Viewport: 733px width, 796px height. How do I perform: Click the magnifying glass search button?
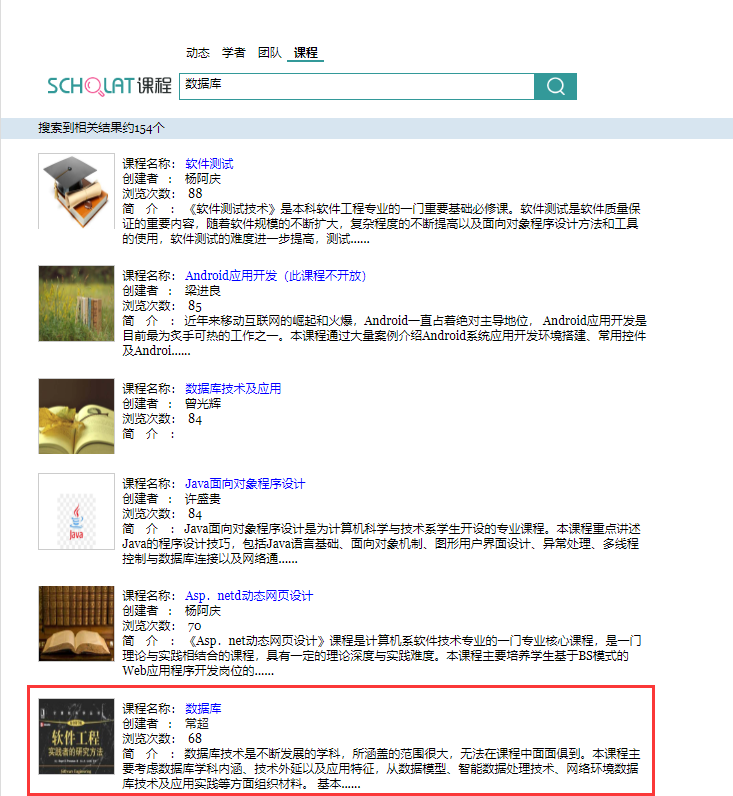pyautogui.click(x=555, y=86)
